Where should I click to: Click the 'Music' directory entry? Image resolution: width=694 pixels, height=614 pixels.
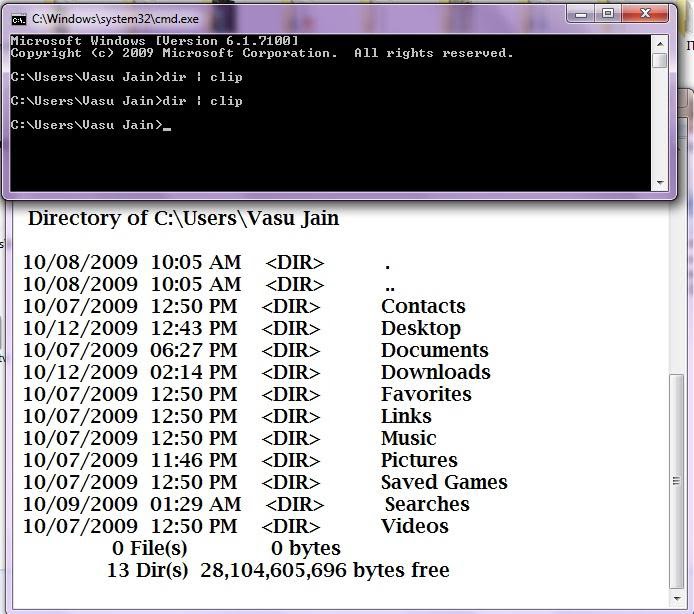(x=409, y=438)
